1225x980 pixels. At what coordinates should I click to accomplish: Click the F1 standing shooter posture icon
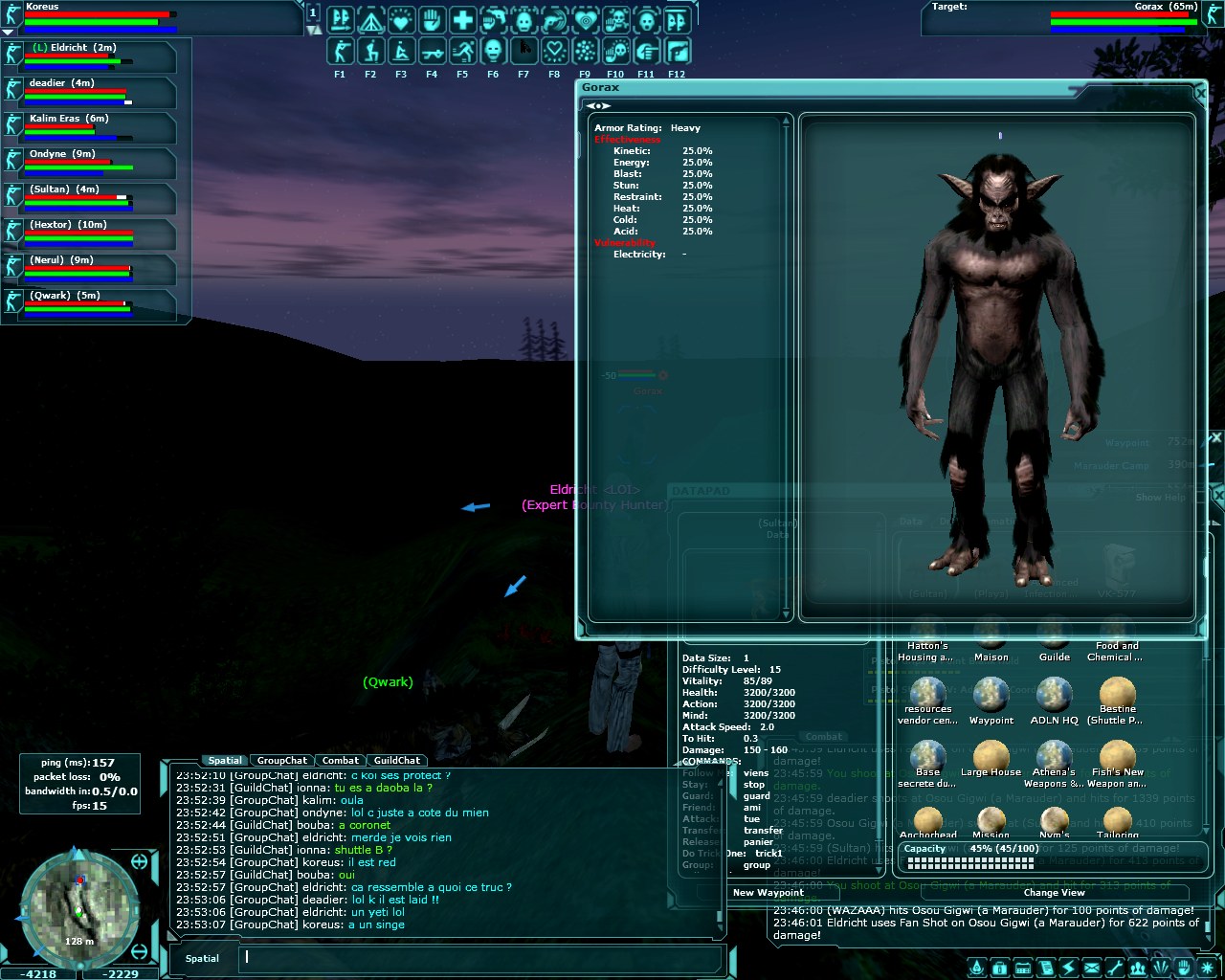click(340, 51)
